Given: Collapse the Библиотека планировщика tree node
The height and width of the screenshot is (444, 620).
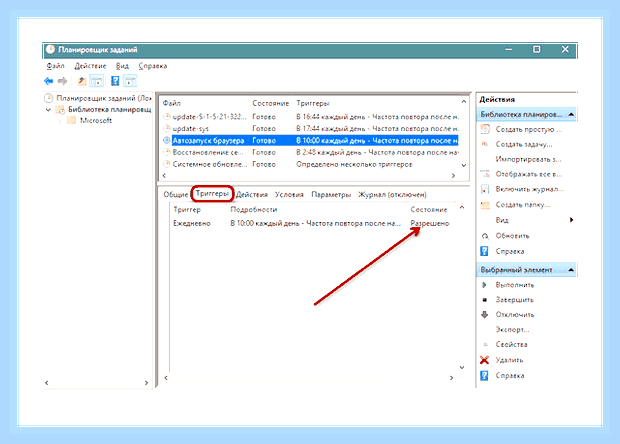Looking at the screenshot, I should [48, 110].
